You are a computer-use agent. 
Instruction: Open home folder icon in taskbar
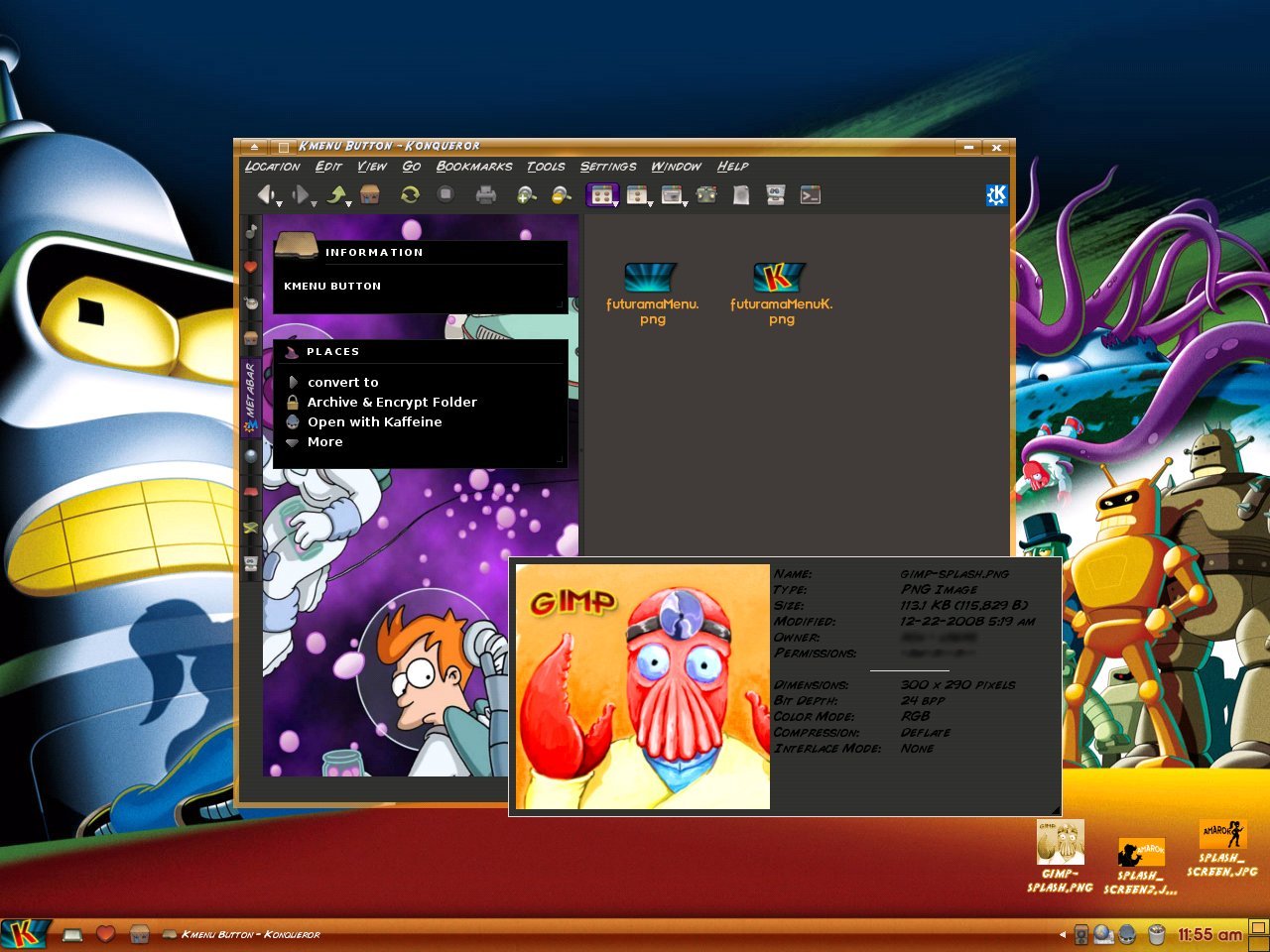coord(139,934)
